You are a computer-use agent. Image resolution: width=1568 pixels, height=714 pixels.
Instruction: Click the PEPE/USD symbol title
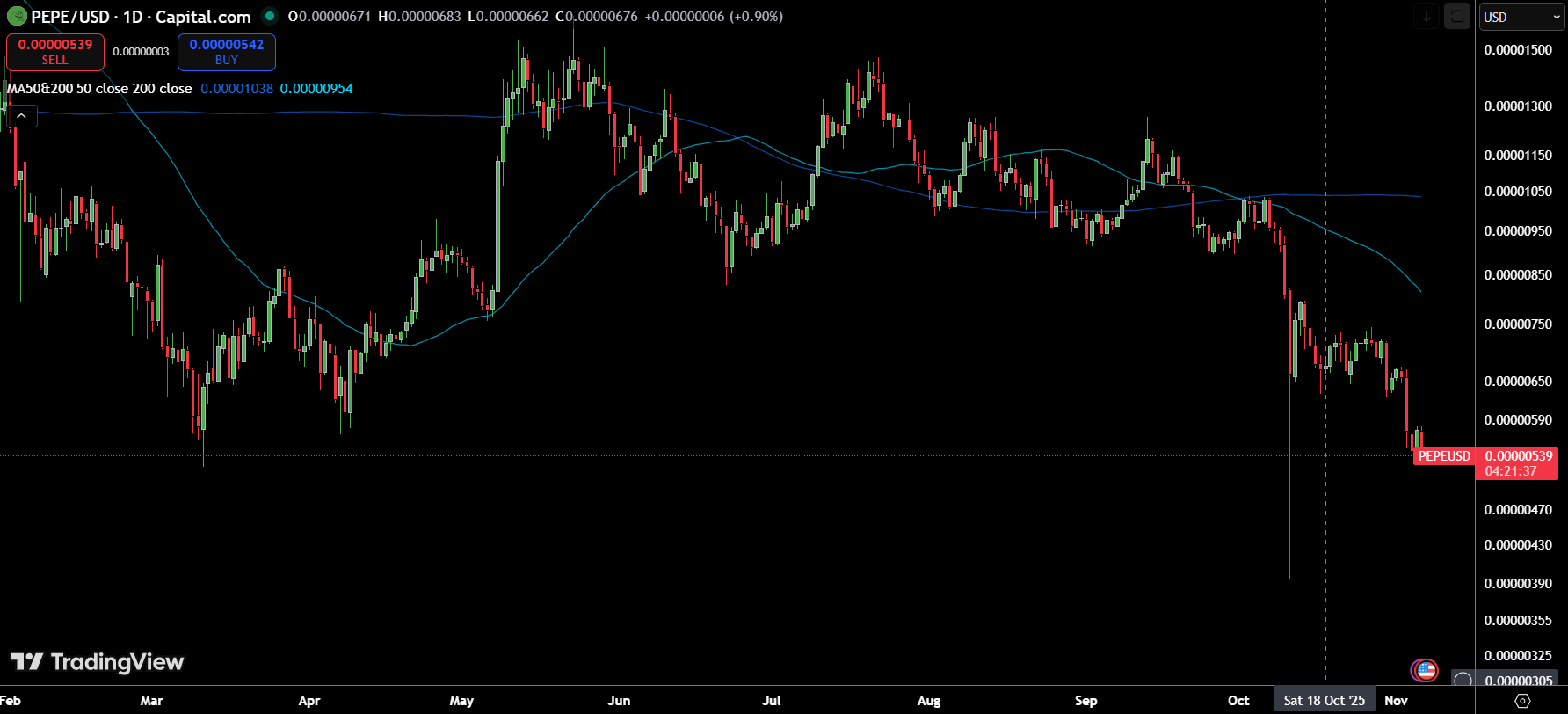click(x=70, y=17)
